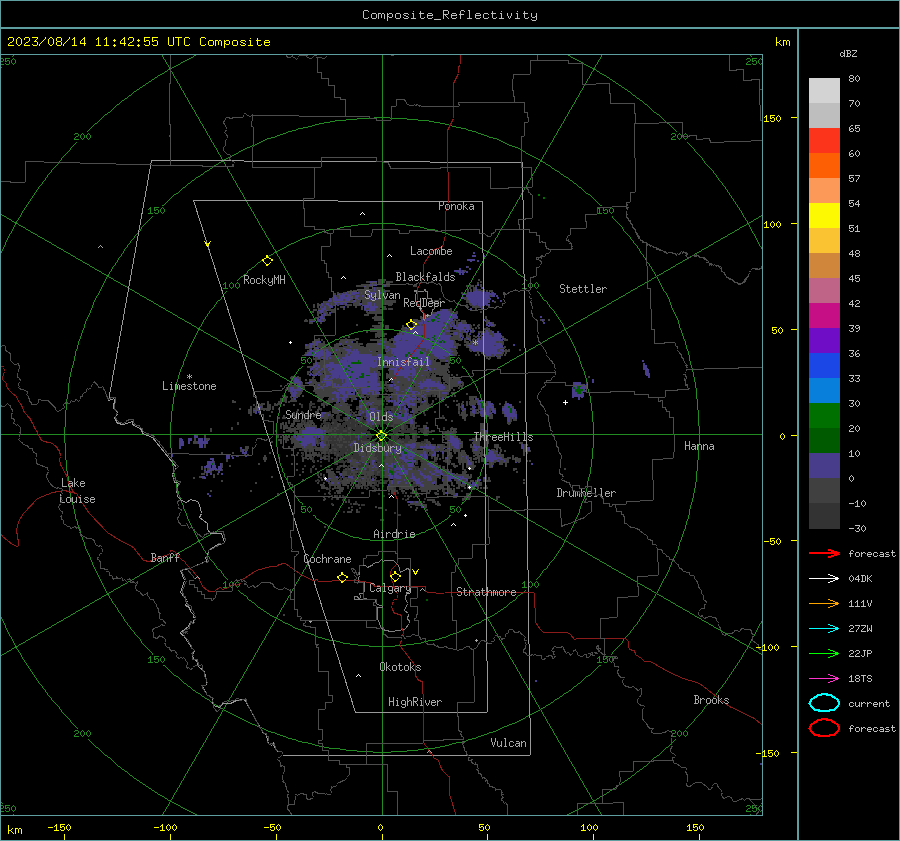Click the white 04DK arrow icon

(x=824, y=578)
